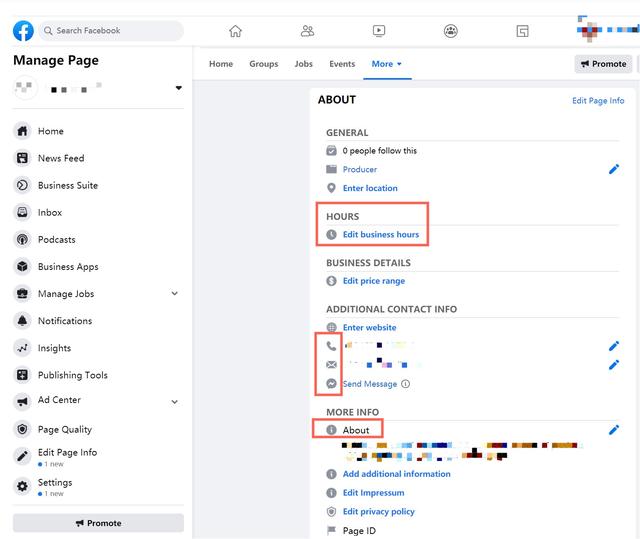Click the News Feed sidebar icon
The width and height of the screenshot is (640, 539).
[22, 158]
